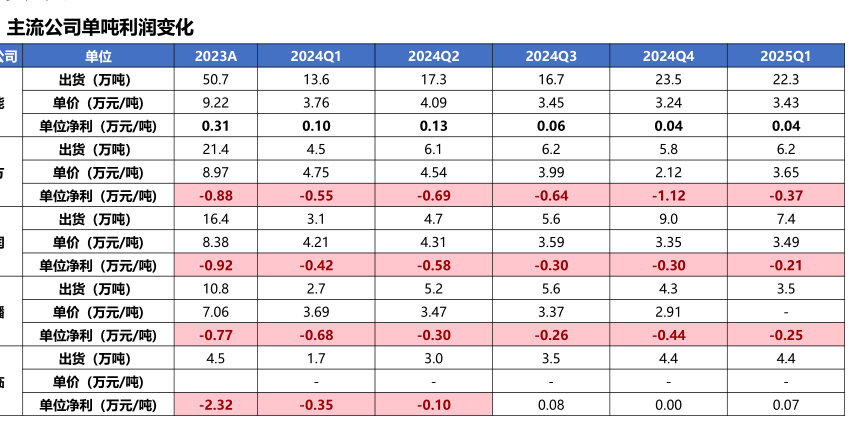The height and width of the screenshot is (424, 861).
Task: Click the pink cell showing -2.32
Action: (x=216, y=404)
